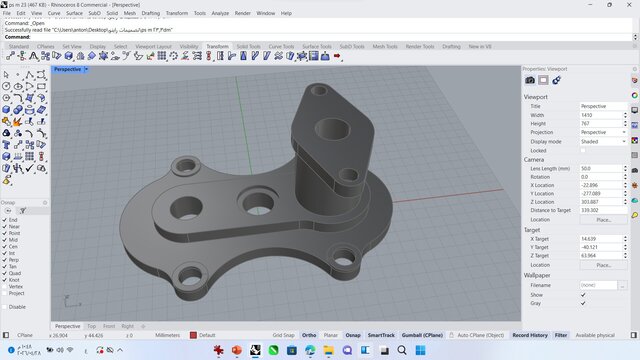Image resolution: width=640 pixels, height=360 pixels.
Task: Enable the Vertex osnap checkbox
Action: (x=4, y=287)
